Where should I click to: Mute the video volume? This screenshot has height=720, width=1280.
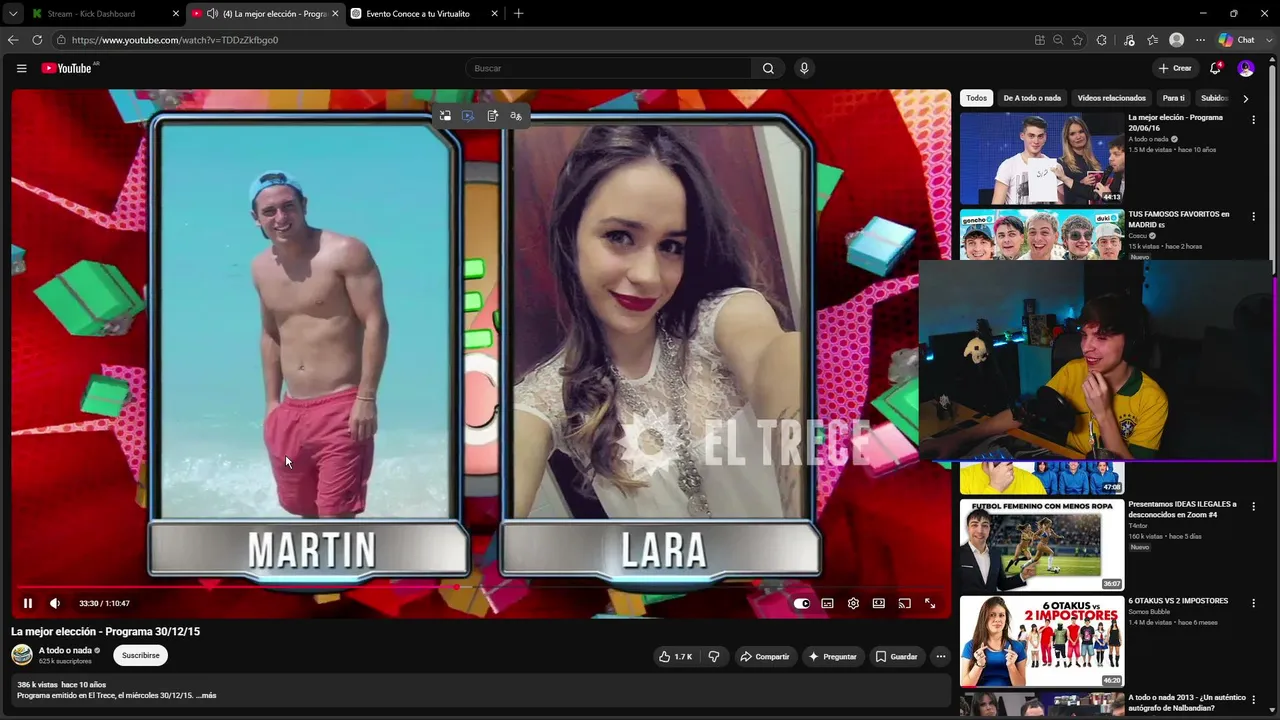click(55, 603)
